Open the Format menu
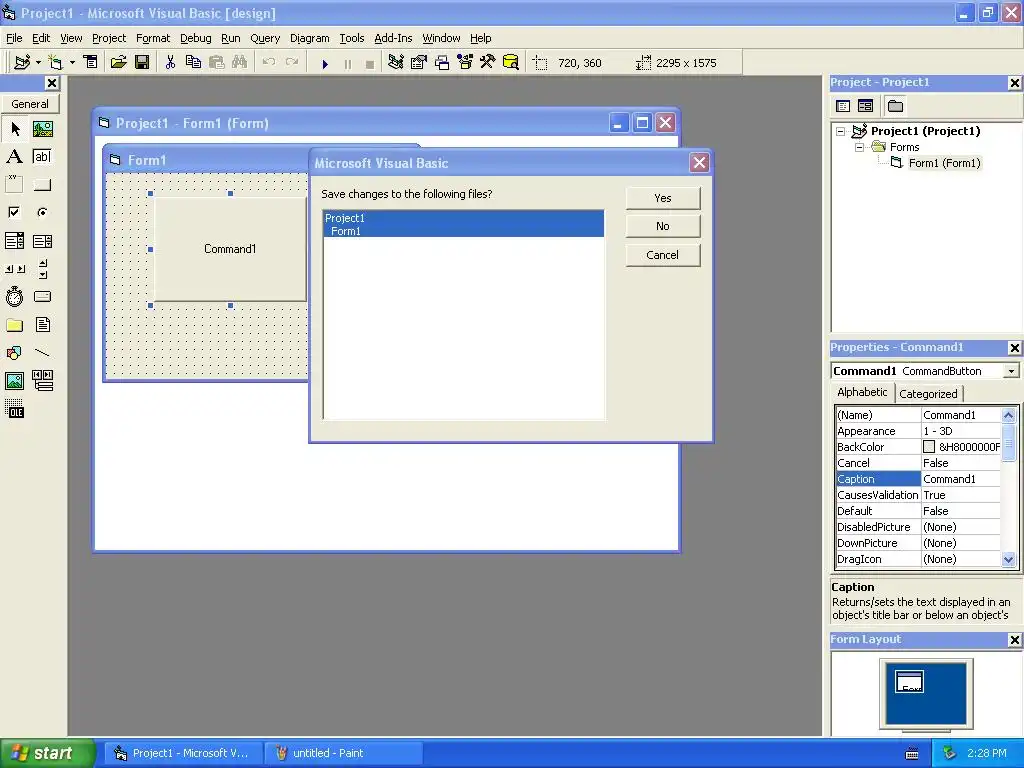Image resolution: width=1024 pixels, height=768 pixels. 153,38
